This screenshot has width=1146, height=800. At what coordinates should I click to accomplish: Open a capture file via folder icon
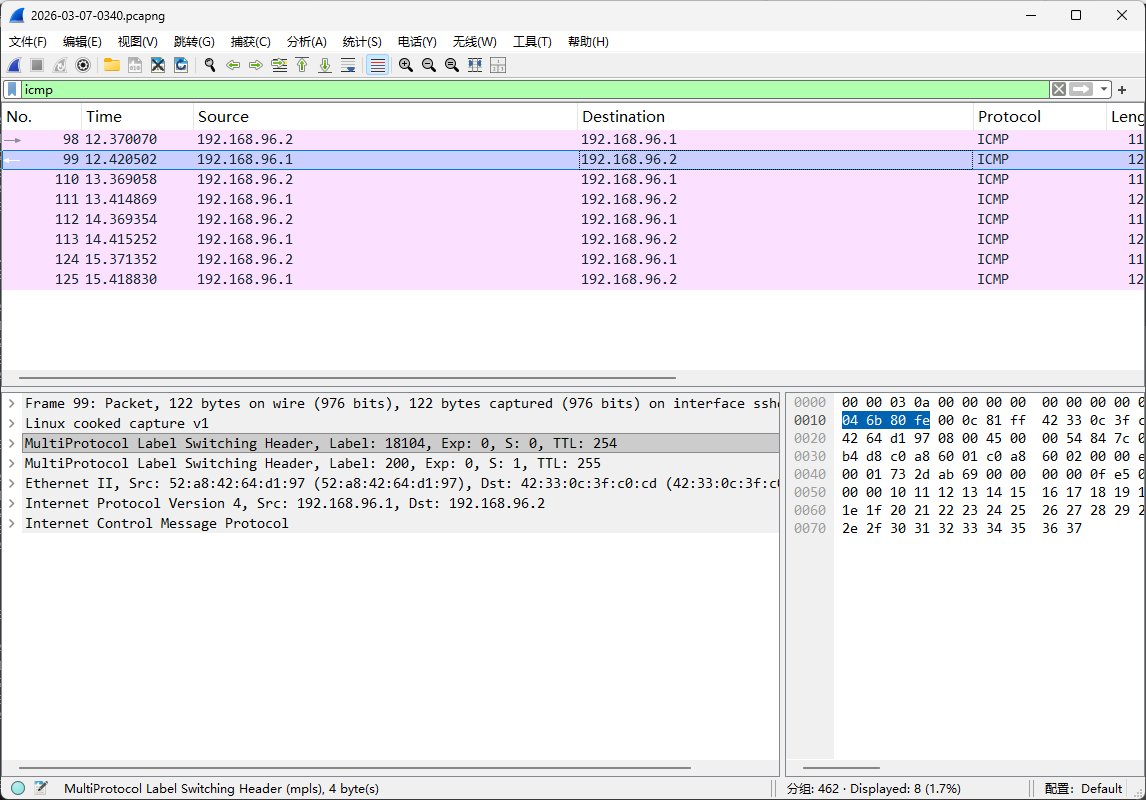(x=111, y=65)
